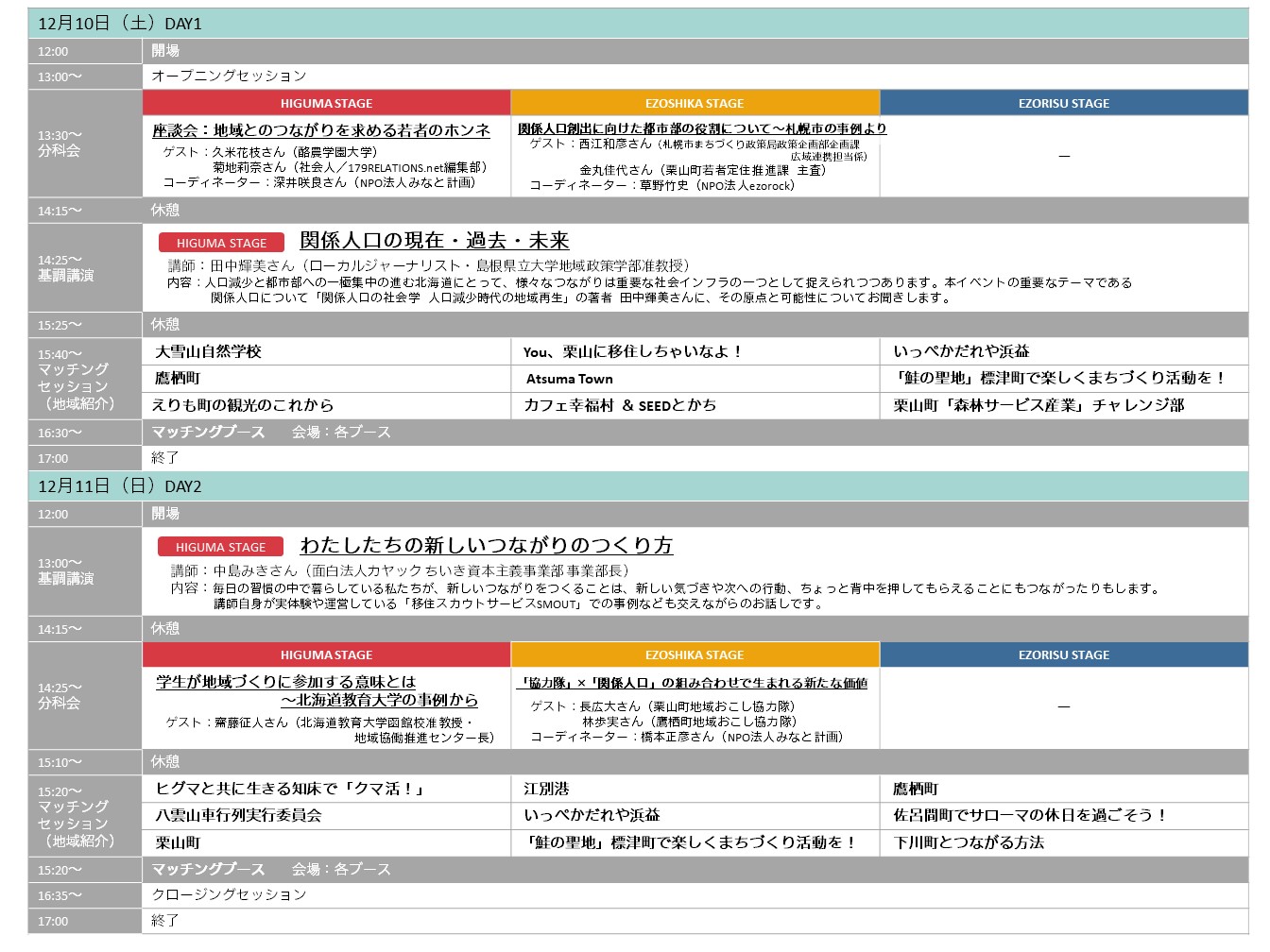Select カフェ幸福村 & SEEDとかち session
This screenshot has width=1270, height=952.
(x=620, y=405)
